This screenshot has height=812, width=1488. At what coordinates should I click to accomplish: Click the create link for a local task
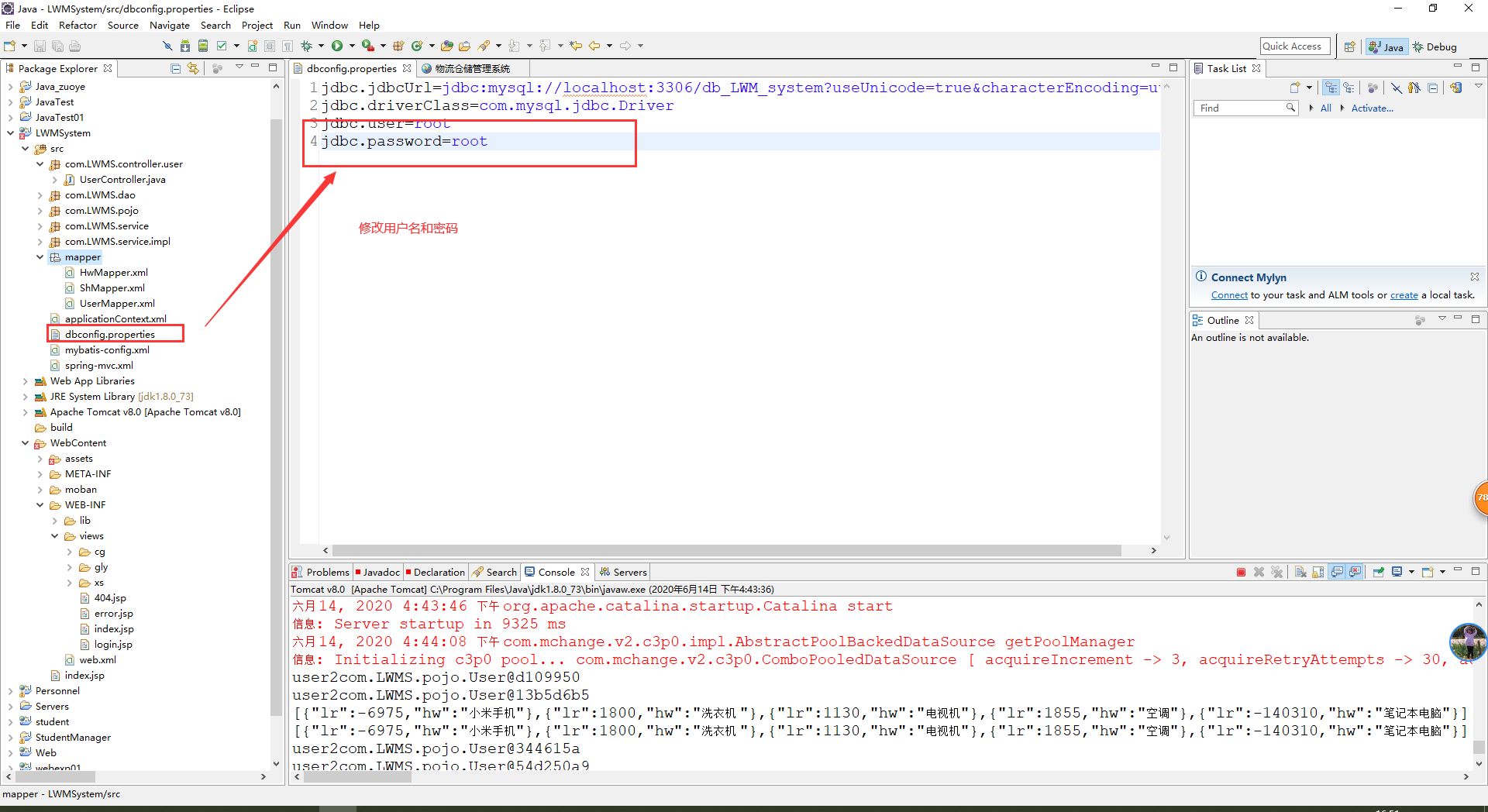[1404, 295]
